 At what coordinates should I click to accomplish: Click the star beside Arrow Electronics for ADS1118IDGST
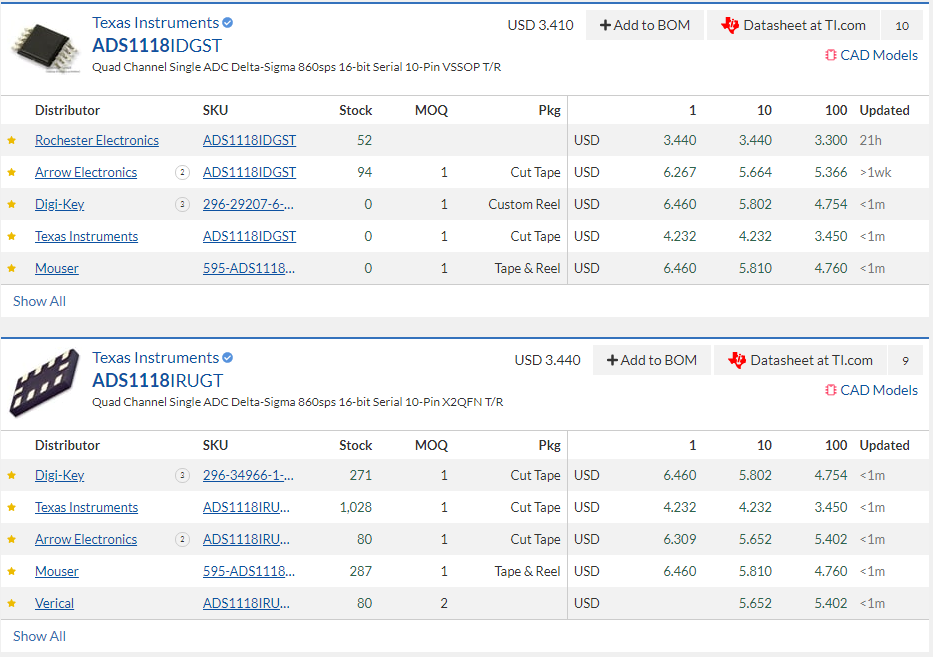point(11,173)
